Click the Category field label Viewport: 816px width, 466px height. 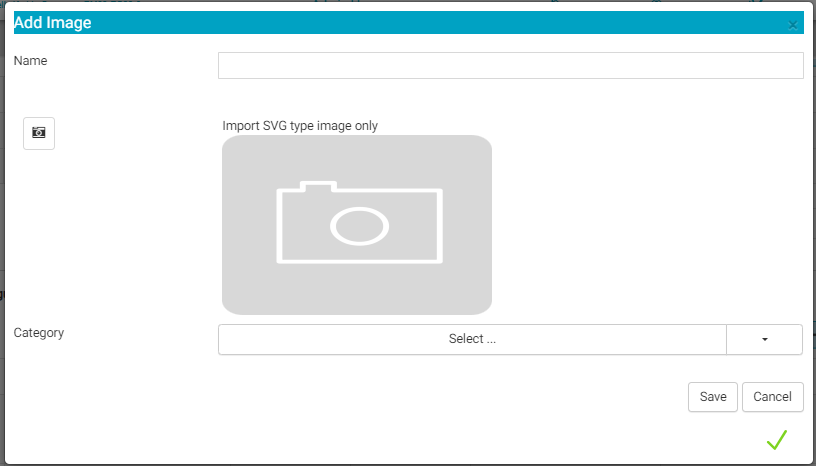click(x=39, y=333)
